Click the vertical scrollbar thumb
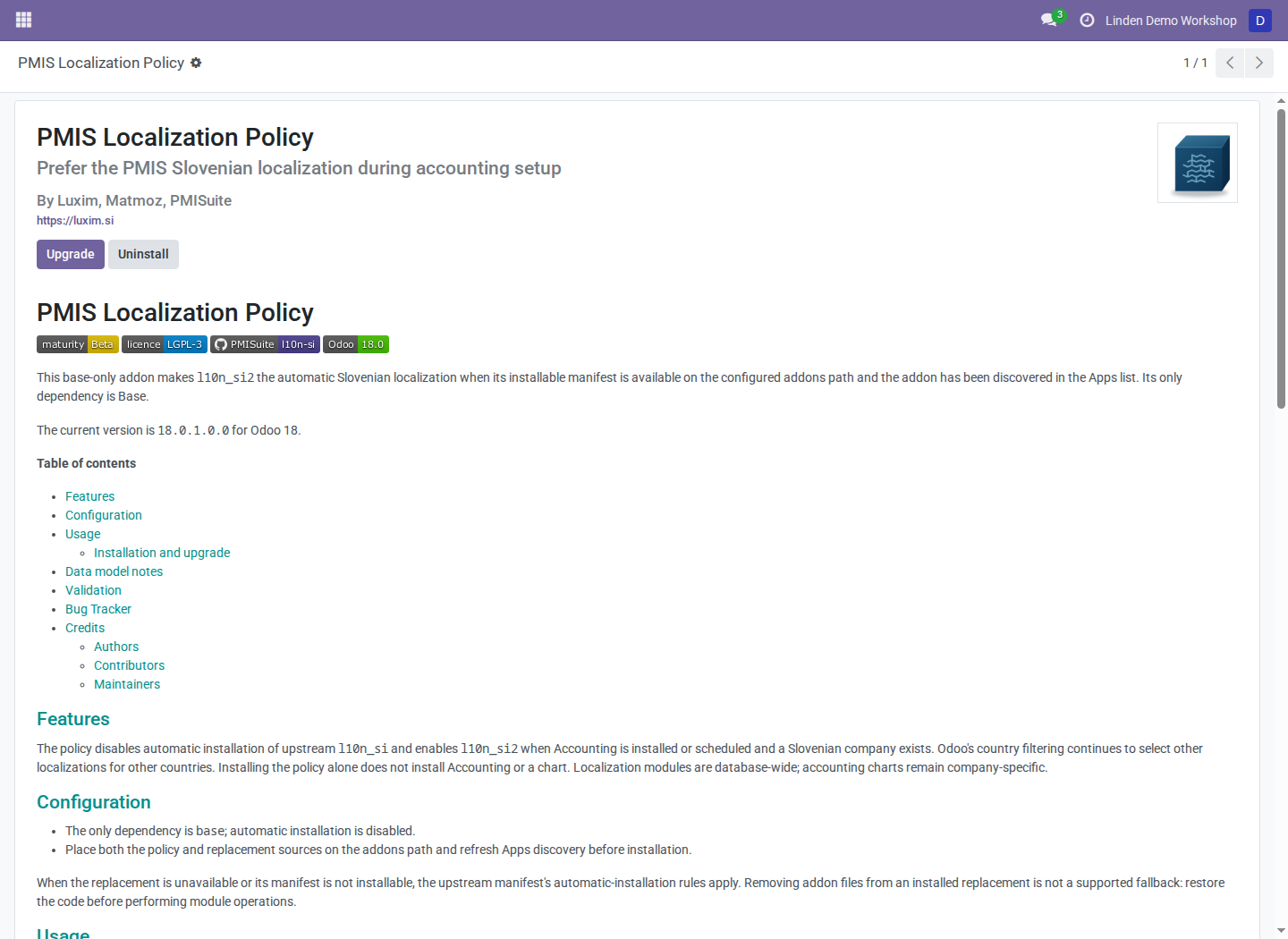This screenshot has height=939, width=1288. coord(1281,259)
